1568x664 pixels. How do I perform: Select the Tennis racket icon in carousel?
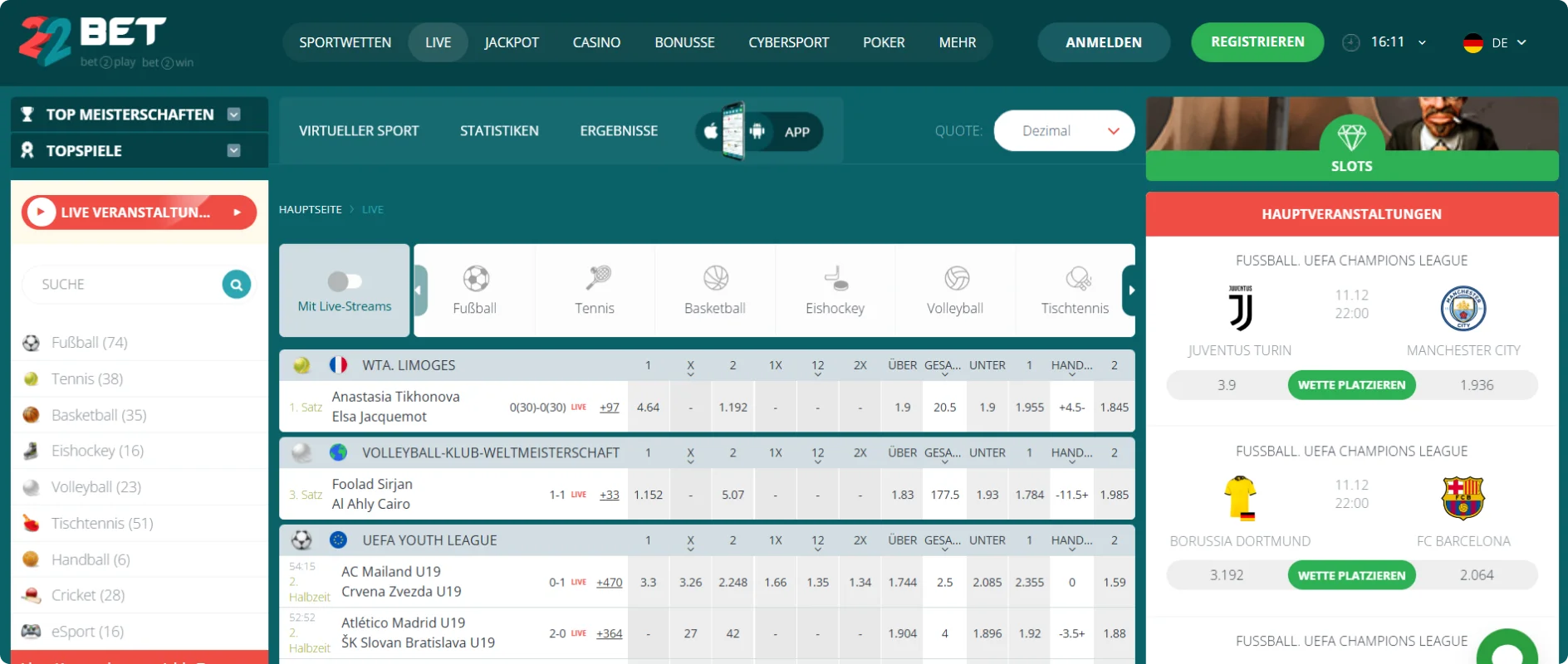pos(598,277)
